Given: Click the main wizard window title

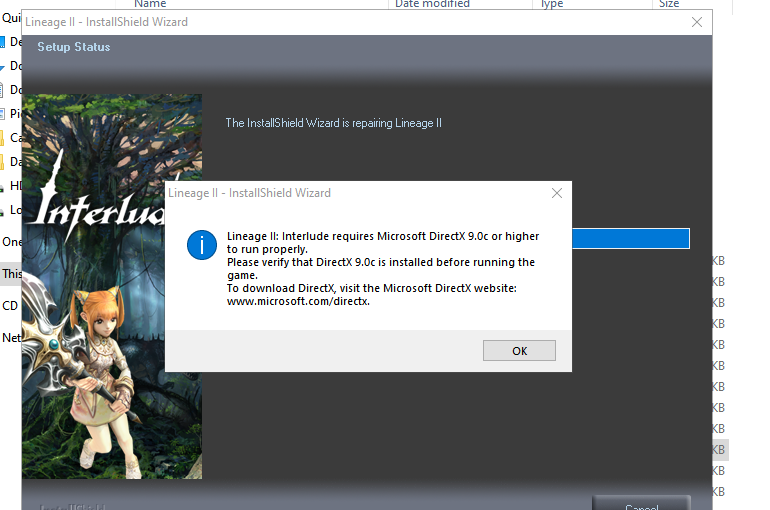Looking at the screenshot, I should point(107,22).
